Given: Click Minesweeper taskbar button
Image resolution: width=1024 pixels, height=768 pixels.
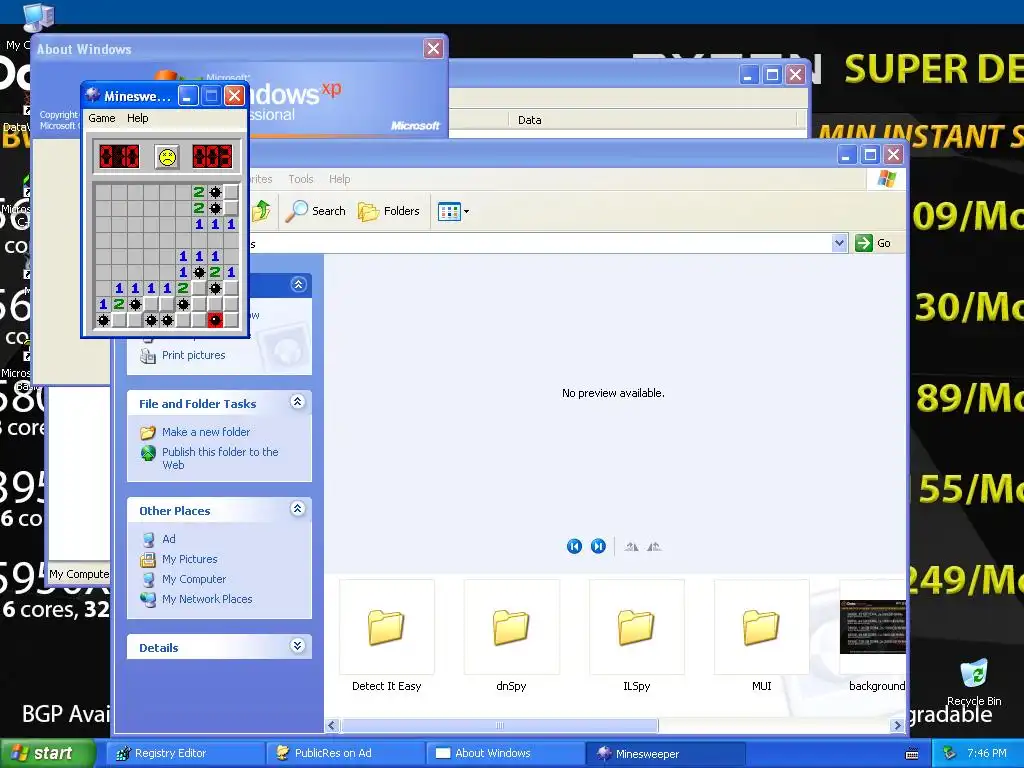Looking at the screenshot, I should (666, 754).
